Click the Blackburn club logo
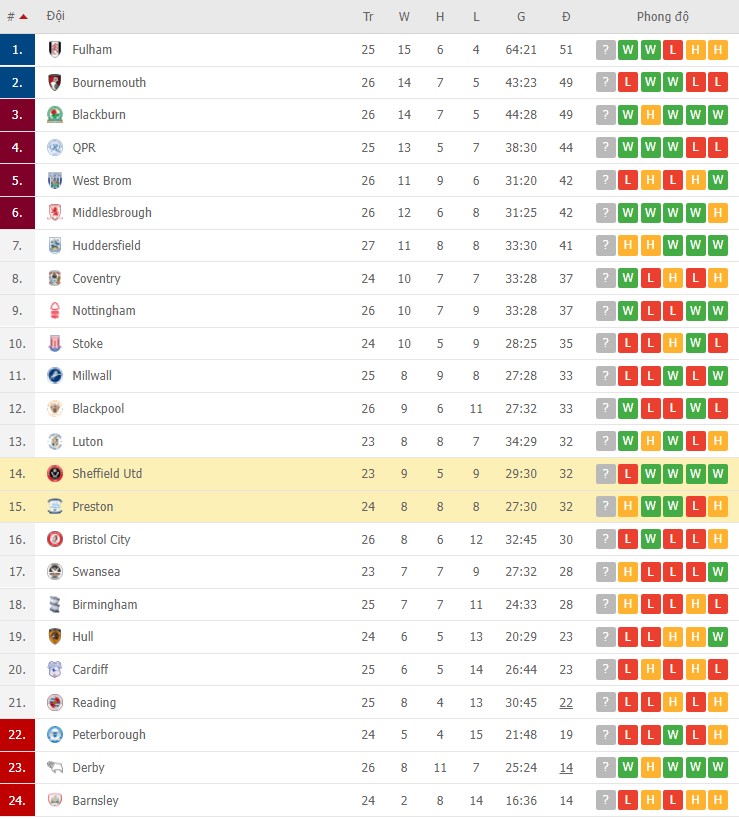Screen dimensions: 739x819 [54, 114]
